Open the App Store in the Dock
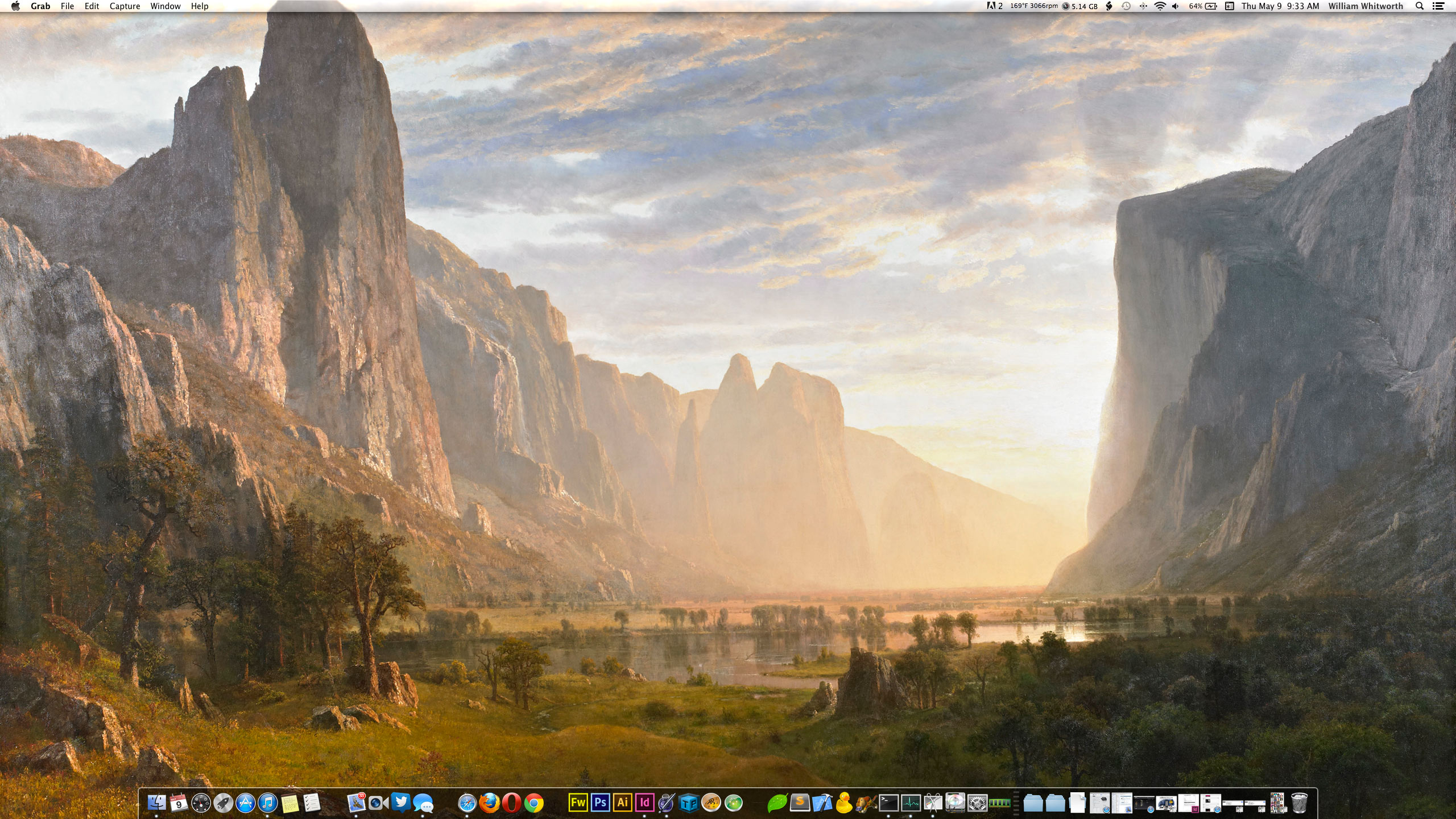1456x819 pixels. [x=246, y=803]
